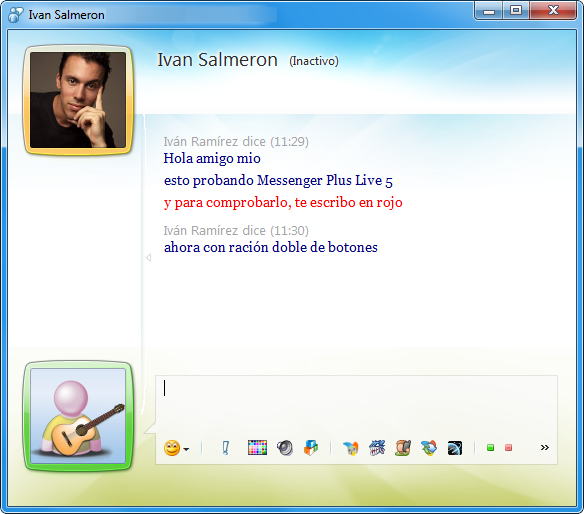Expand the emoticon dropdown arrow

coord(186,449)
